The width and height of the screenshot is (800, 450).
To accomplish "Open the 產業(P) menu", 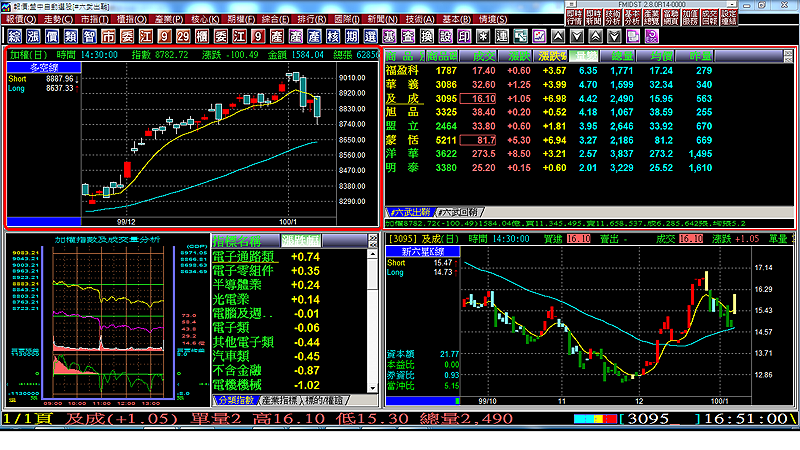I will coord(169,19).
